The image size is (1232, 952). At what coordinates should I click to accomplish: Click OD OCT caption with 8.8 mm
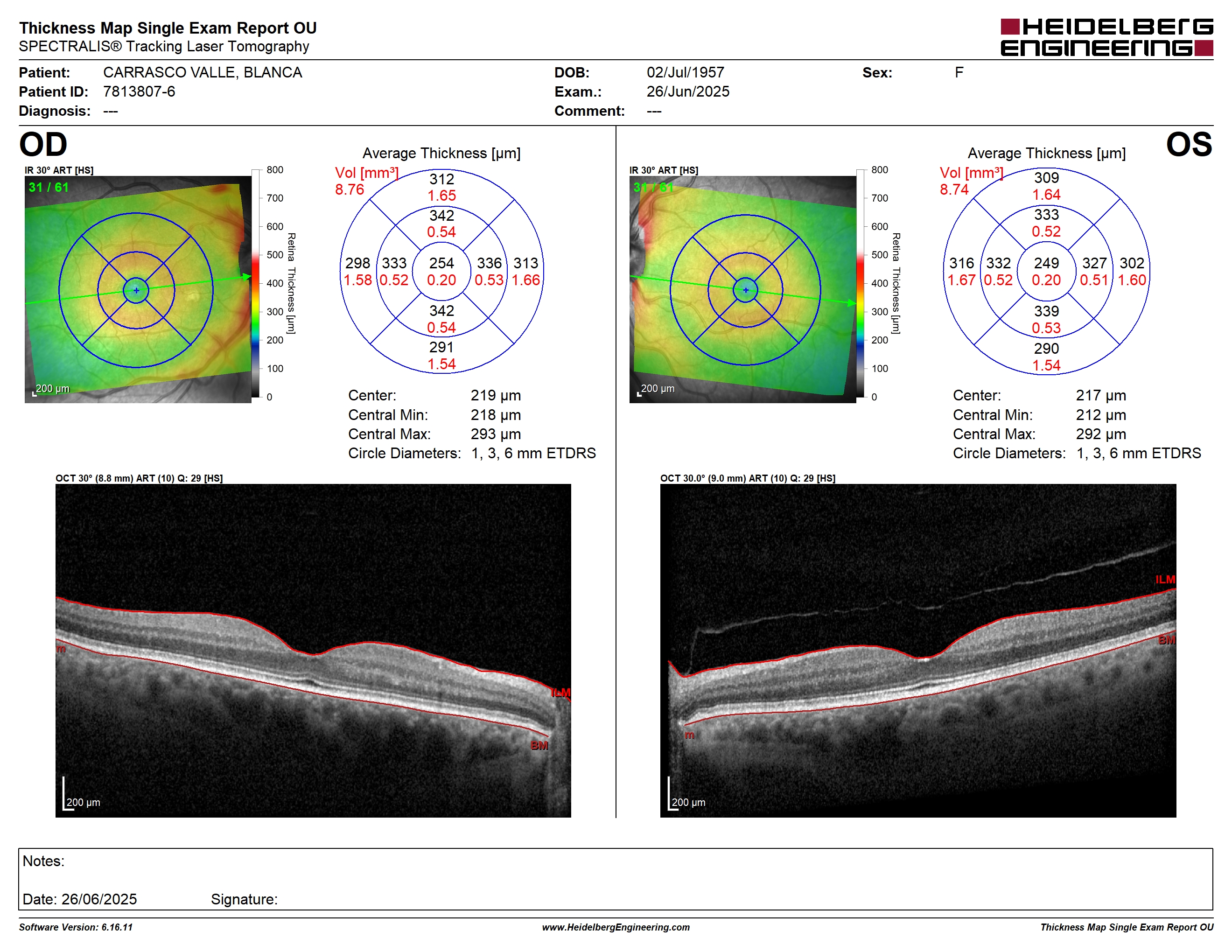pos(139,478)
